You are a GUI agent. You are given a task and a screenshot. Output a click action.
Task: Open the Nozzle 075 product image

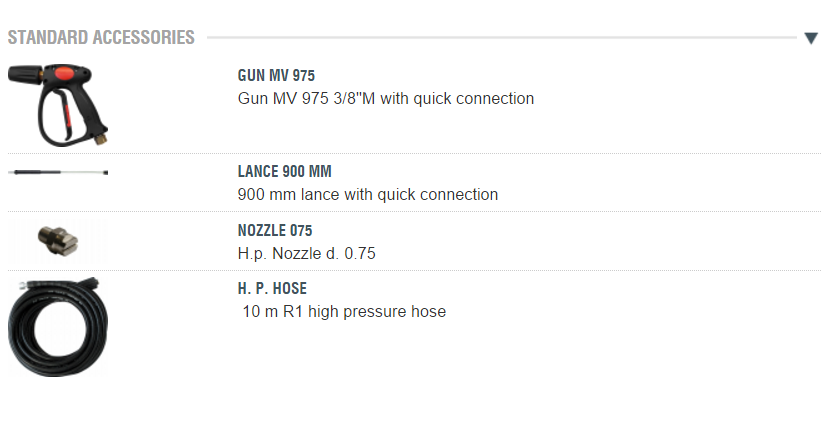click(x=58, y=237)
